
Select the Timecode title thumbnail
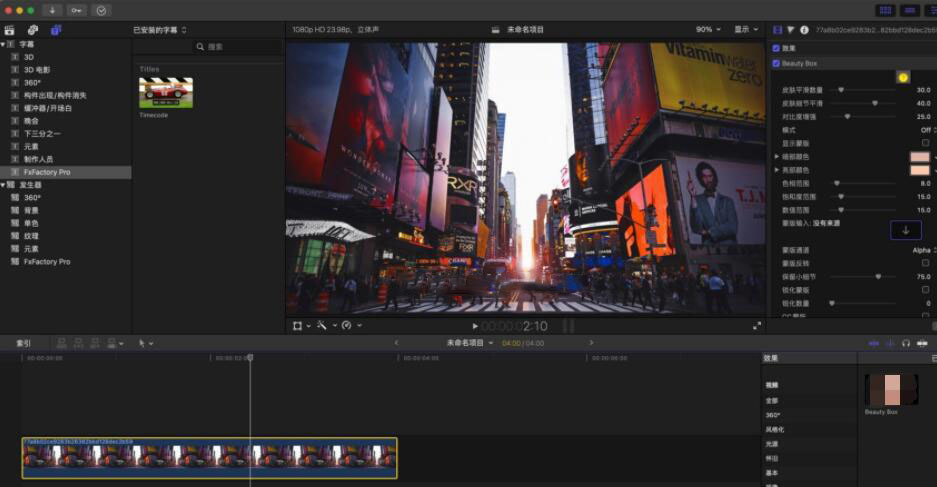pos(166,93)
